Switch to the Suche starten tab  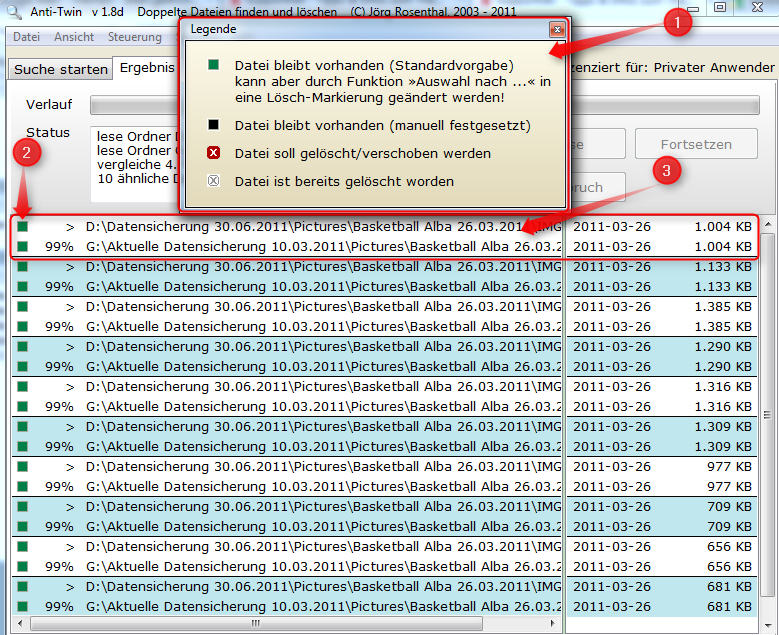[x=61, y=69]
